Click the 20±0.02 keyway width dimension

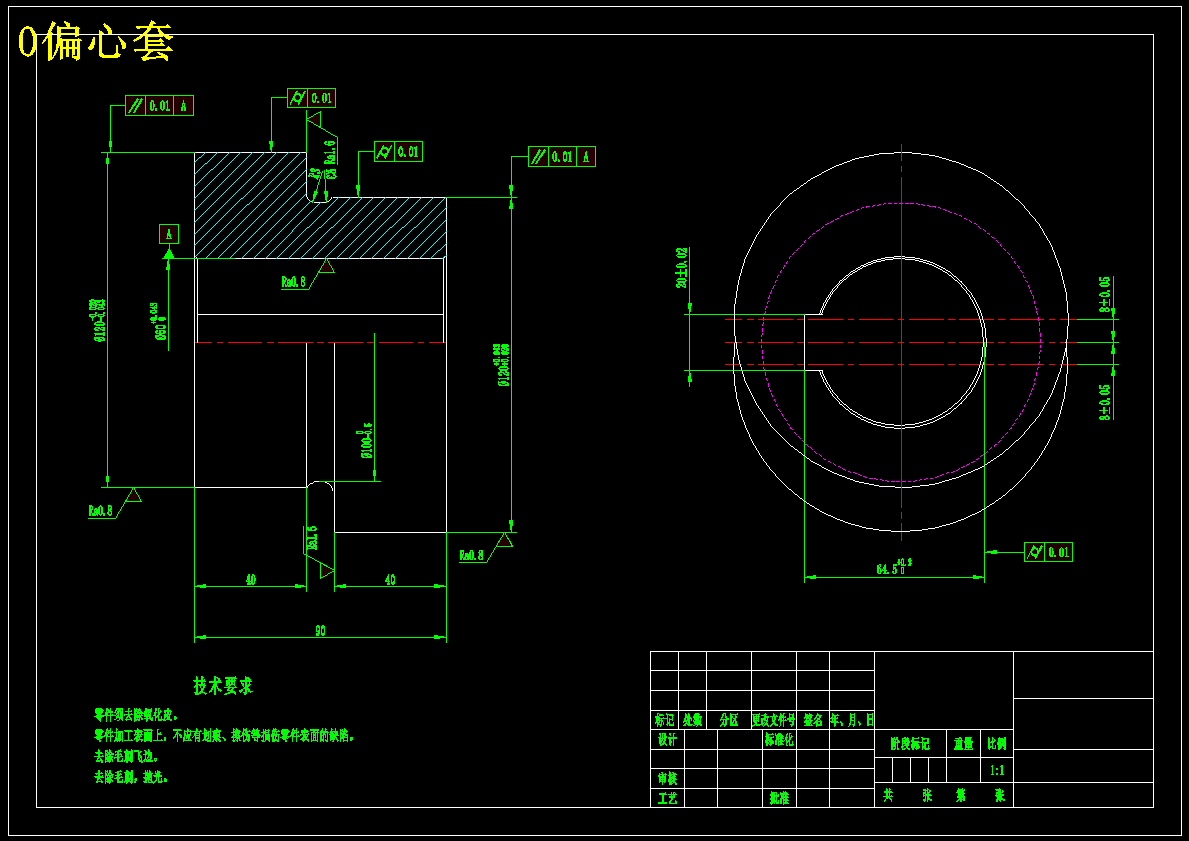pos(682,268)
